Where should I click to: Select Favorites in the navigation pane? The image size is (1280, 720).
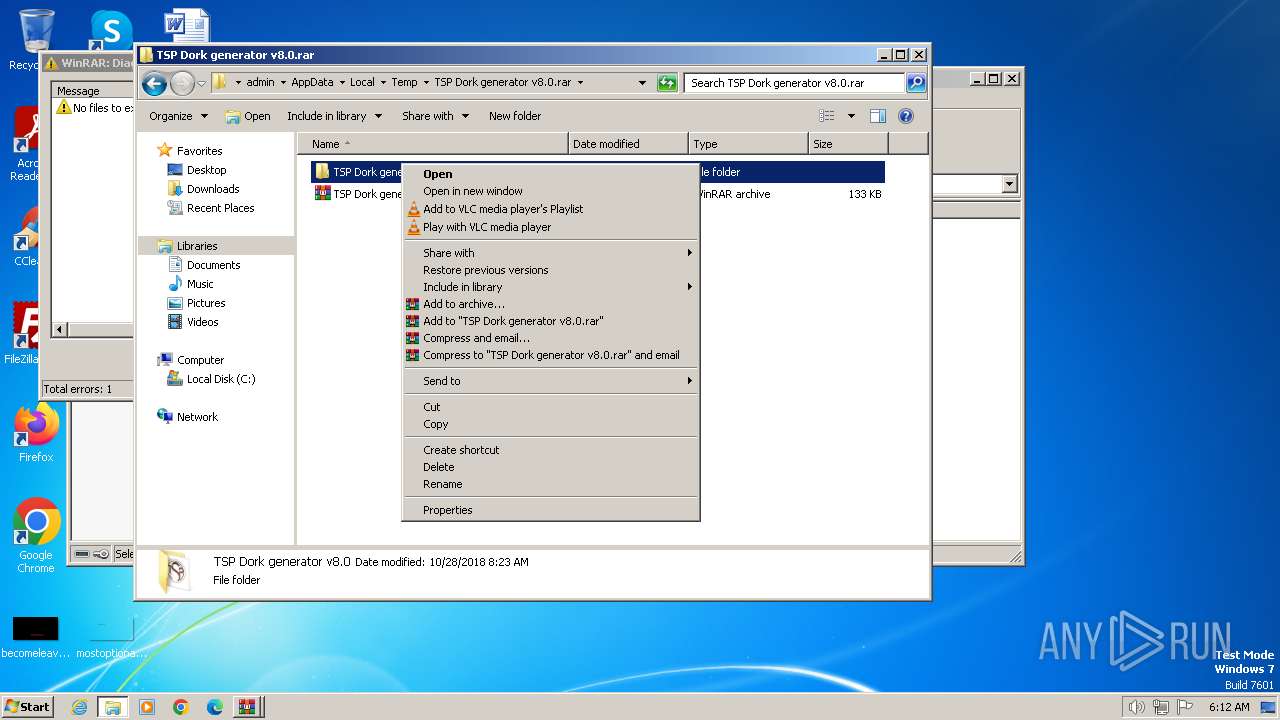[x=199, y=151]
